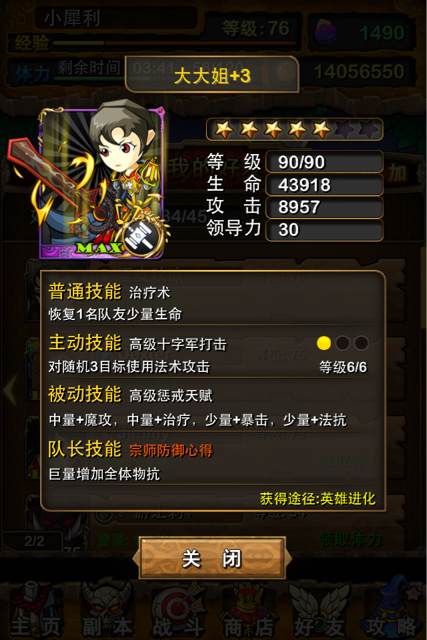Tap the 获得途径:英雄进化 link
Viewport: 427px width, 640px height.
click(x=318, y=498)
